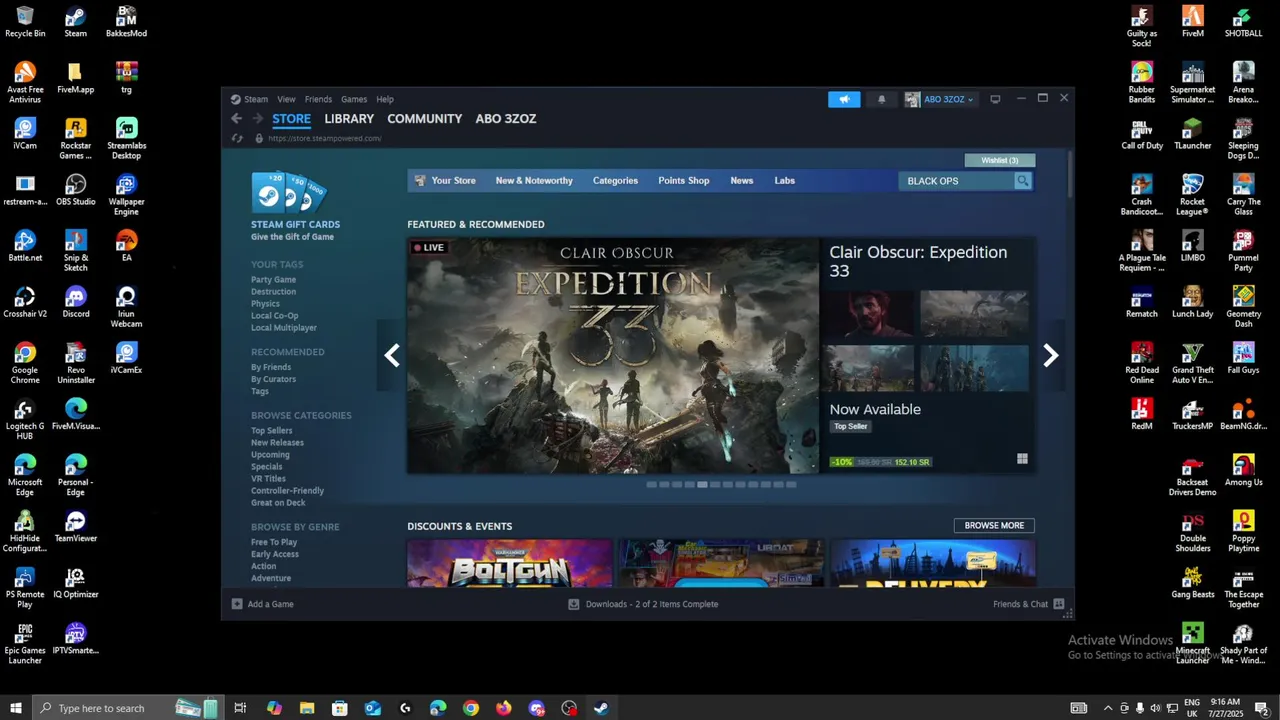Click the Steam announcements megaphone icon
This screenshot has width=1280, height=720.
pyautogui.click(x=844, y=99)
